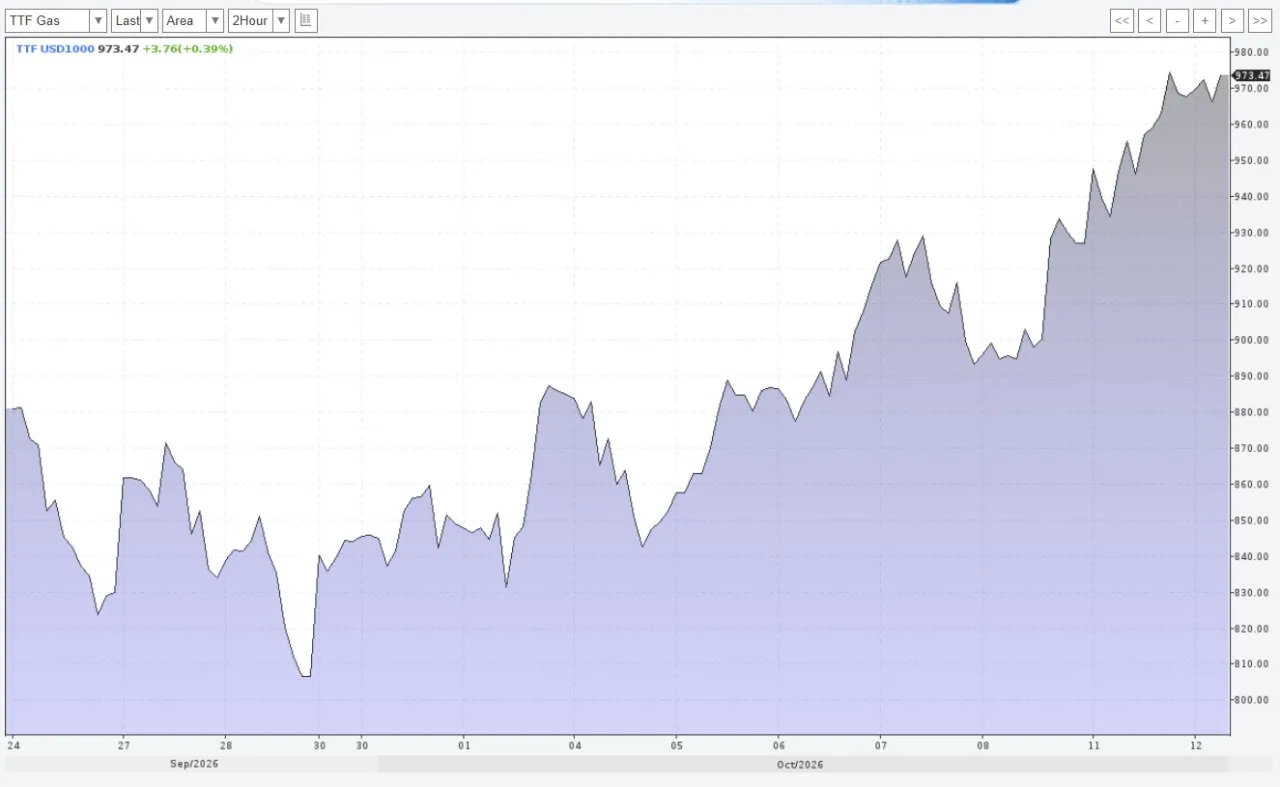The width and height of the screenshot is (1280, 787).
Task: Zoom in chart with plus button
Action: click(1205, 20)
